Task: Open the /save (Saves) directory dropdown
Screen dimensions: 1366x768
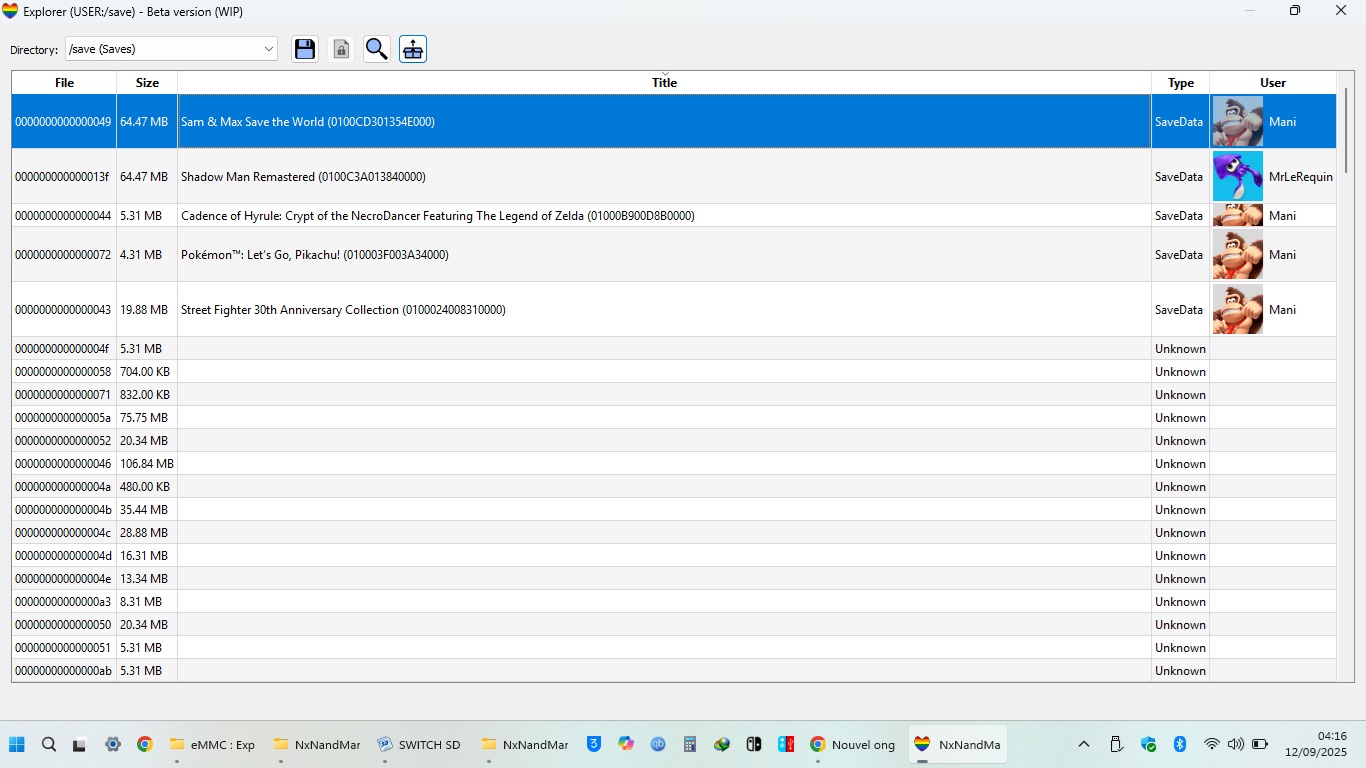Action: (x=171, y=49)
